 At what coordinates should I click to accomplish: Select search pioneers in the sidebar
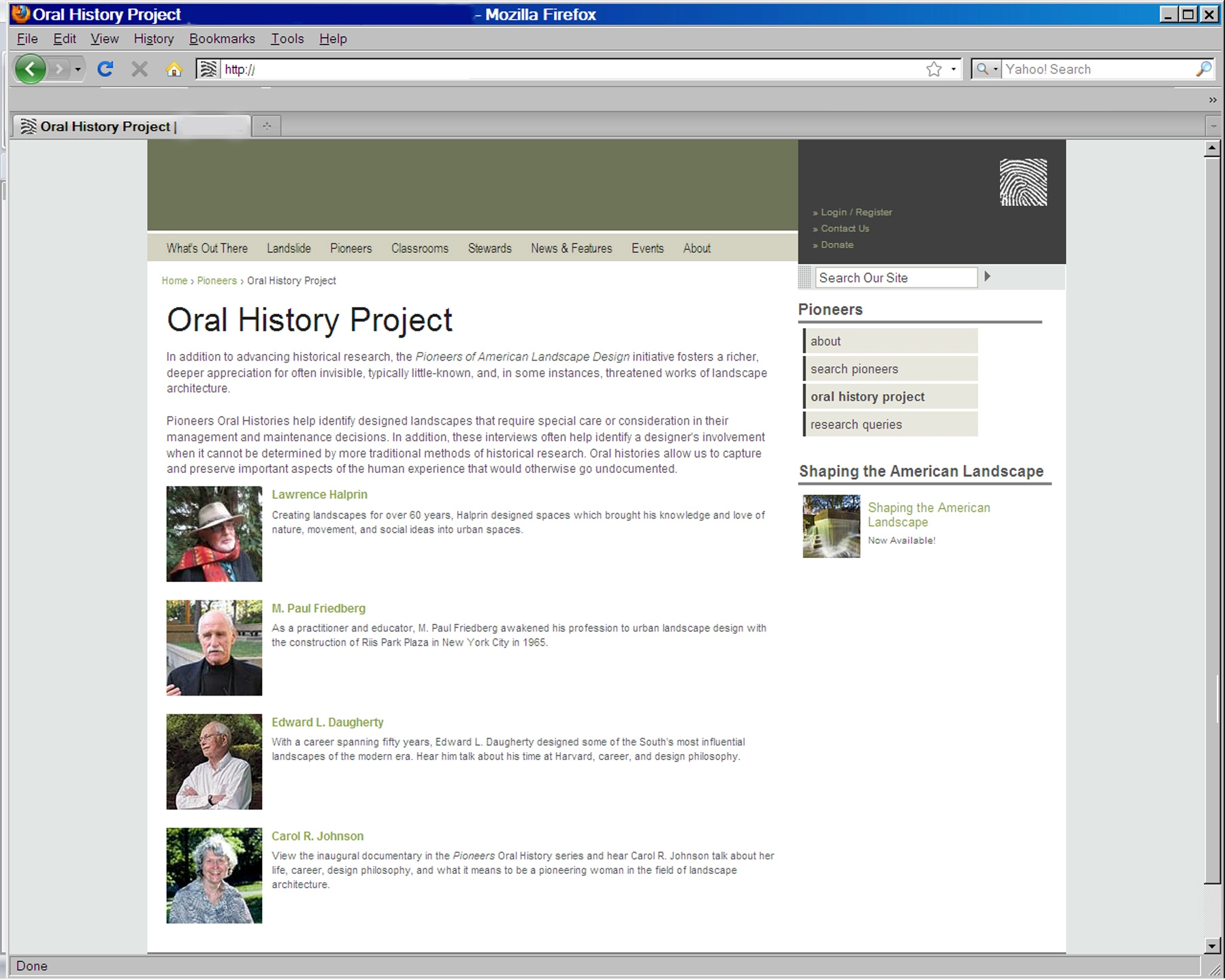click(x=890, y=369)
